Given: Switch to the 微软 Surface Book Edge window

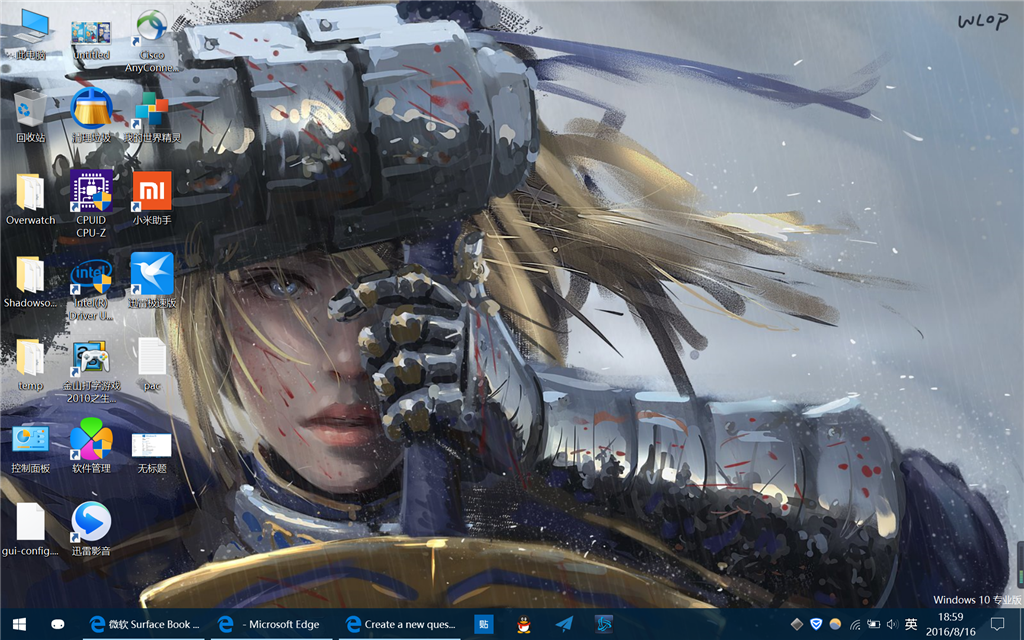Looking at the screenshot, I should pyautogui.click(x=144, y=624).
